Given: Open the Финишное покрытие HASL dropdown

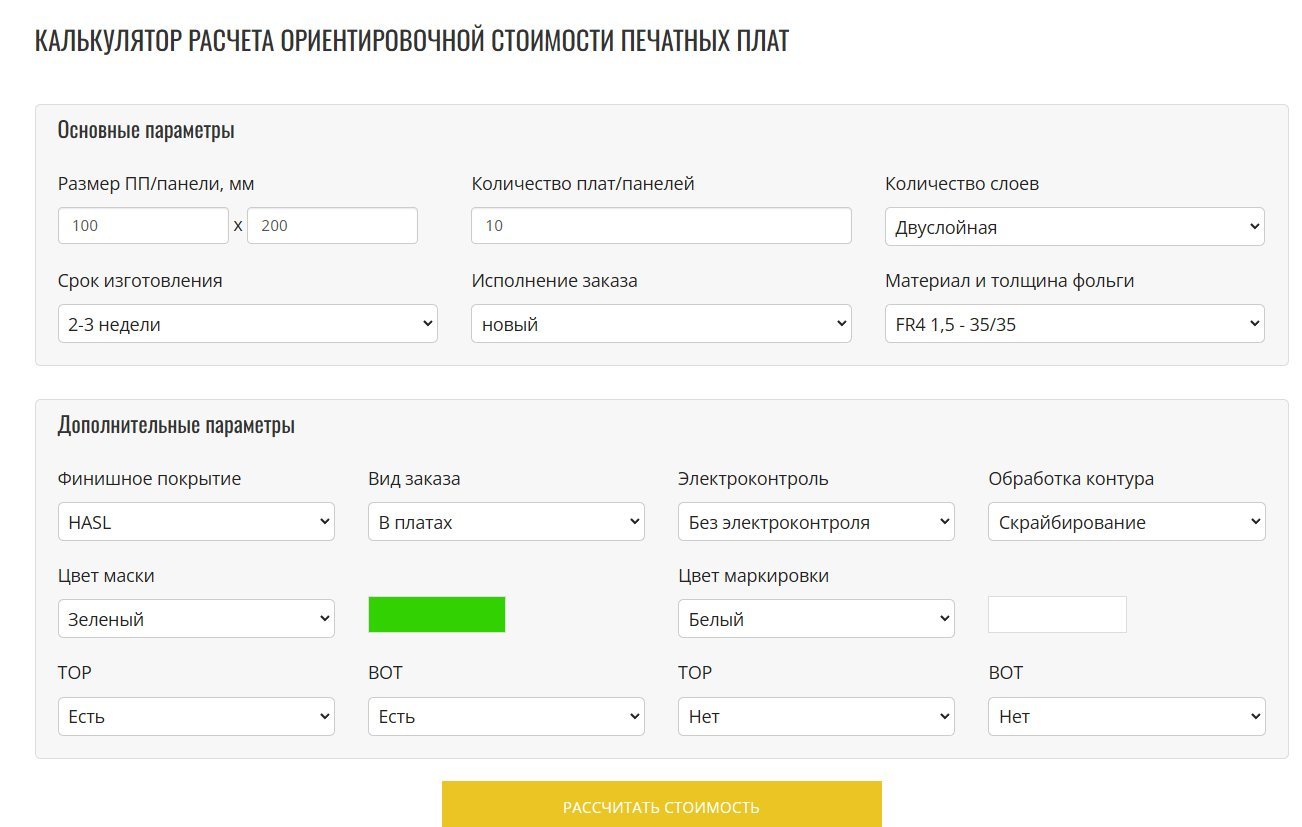Looking at the screenshot, I should click(196, 522).
